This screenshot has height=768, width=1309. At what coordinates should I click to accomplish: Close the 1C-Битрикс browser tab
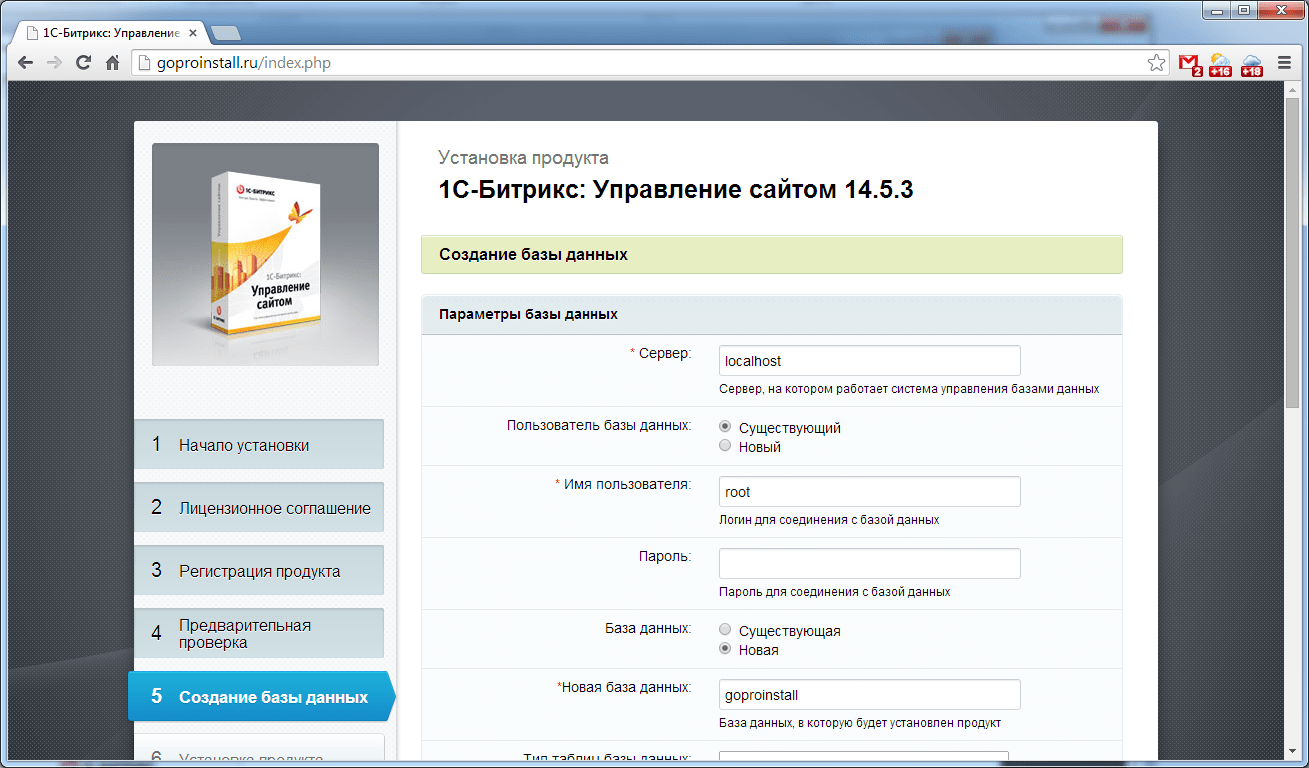(193, 33)
